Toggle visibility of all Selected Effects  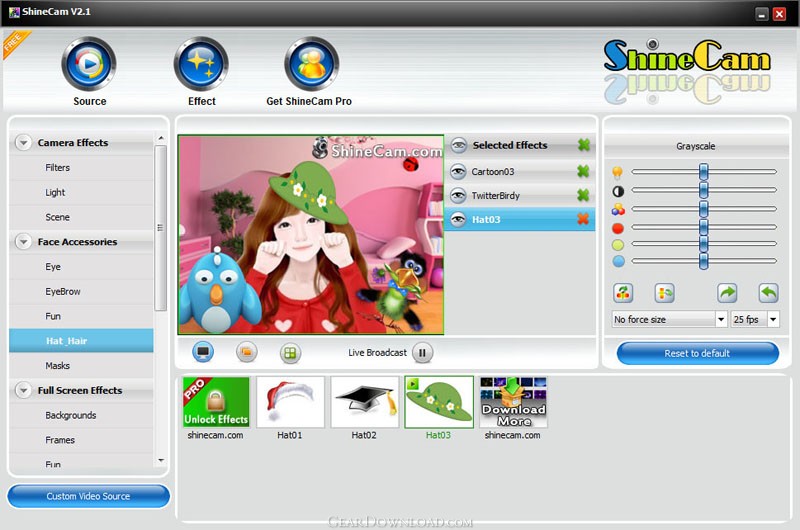click(459, 145)
